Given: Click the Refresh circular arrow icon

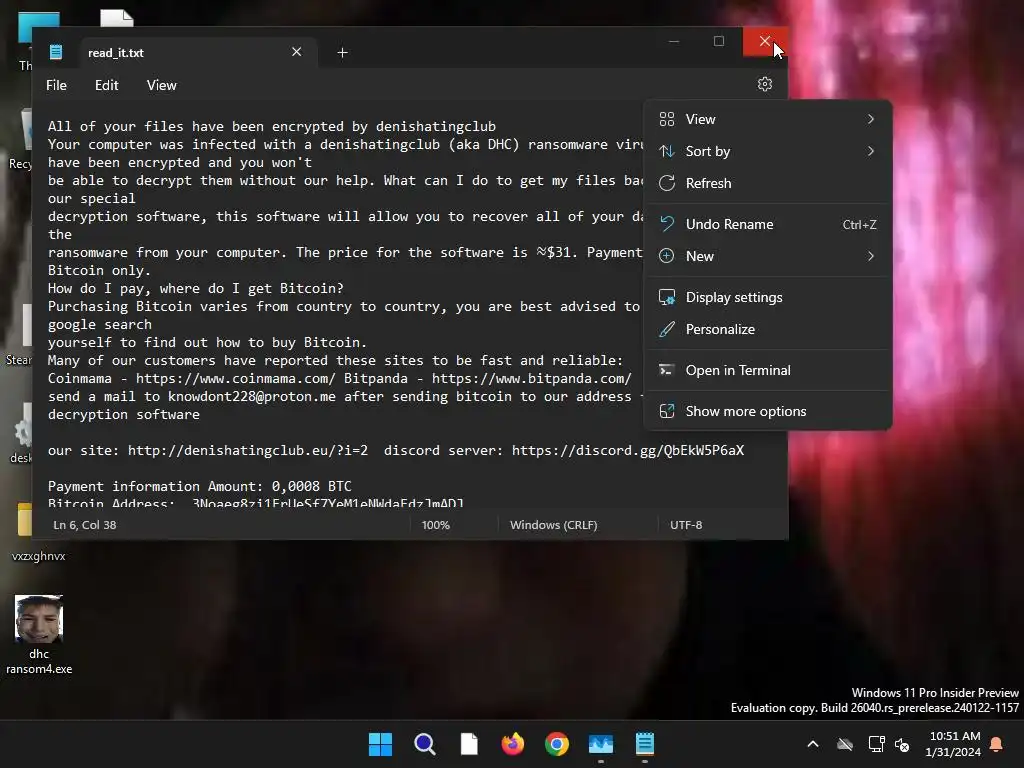Looking at the screenshot, I should 667,183.
